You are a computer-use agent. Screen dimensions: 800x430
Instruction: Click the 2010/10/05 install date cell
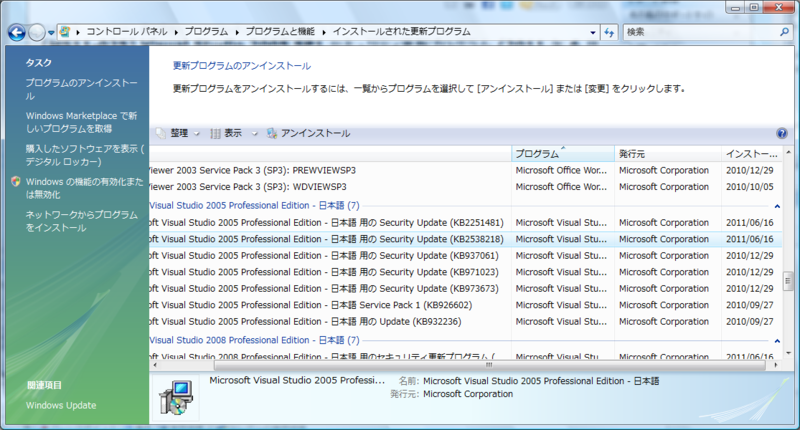click(749, 187)
